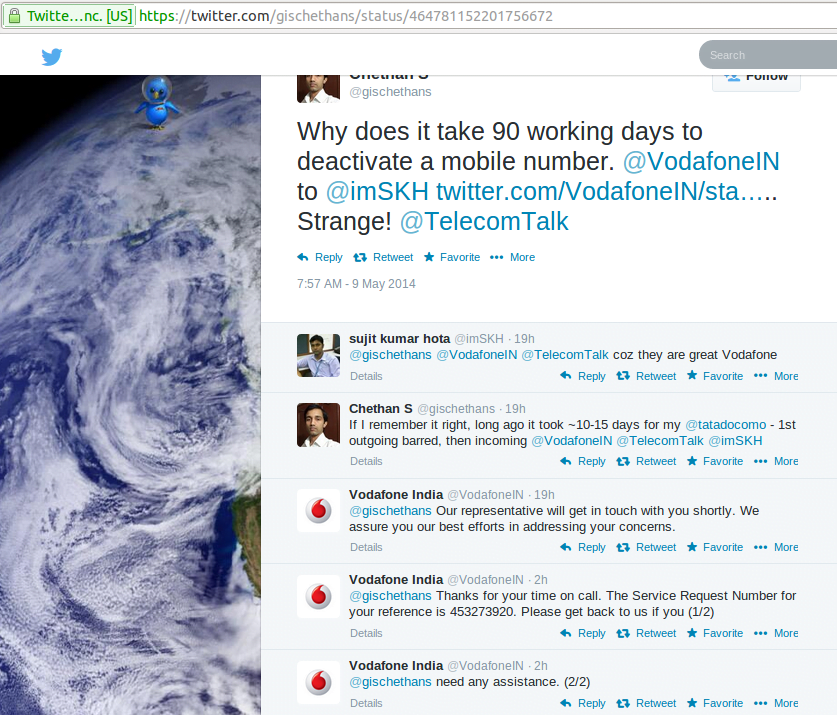
Task: Focus the browser address bar URL
Action: 345,16
